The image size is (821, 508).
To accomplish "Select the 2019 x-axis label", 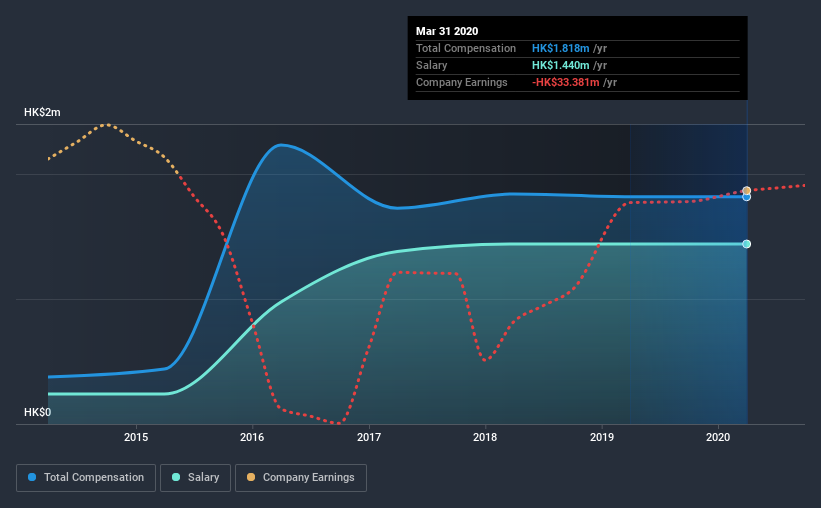I will pos(602,437).
